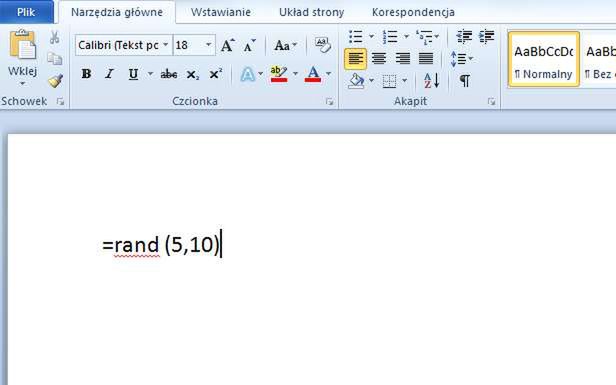Activate the Format Painter brush

click(x=55, y=80)
